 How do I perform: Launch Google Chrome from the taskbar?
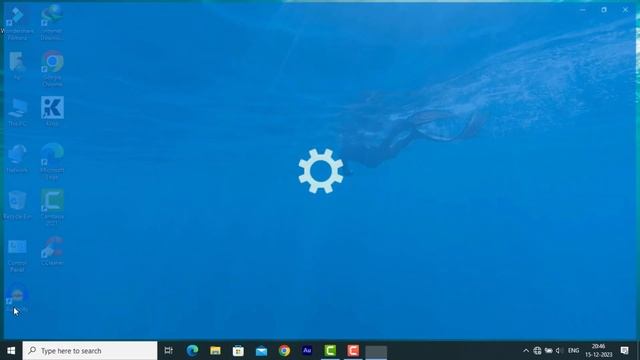click(284, 351)
